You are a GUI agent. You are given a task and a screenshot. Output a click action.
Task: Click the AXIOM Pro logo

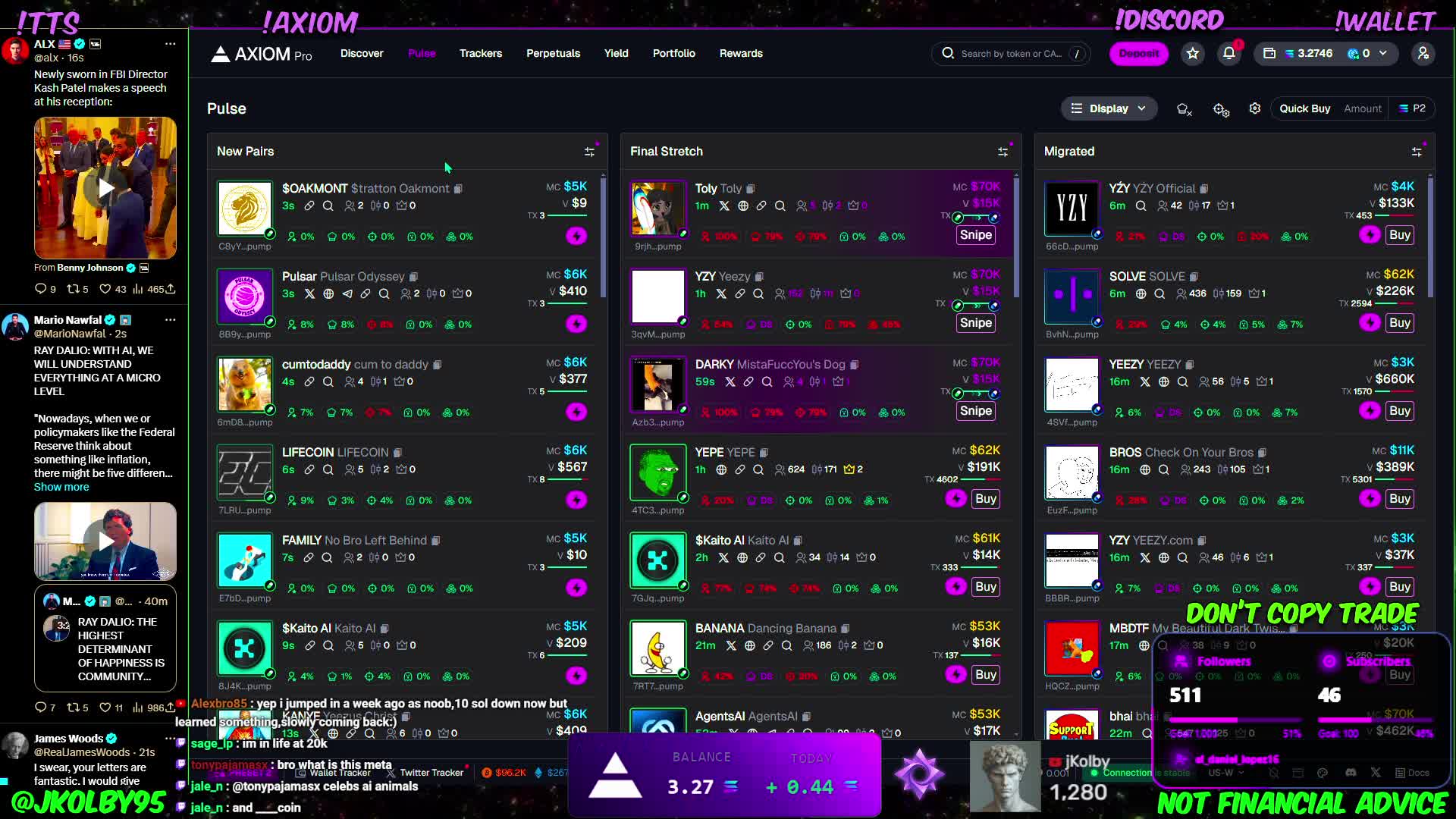262,54
